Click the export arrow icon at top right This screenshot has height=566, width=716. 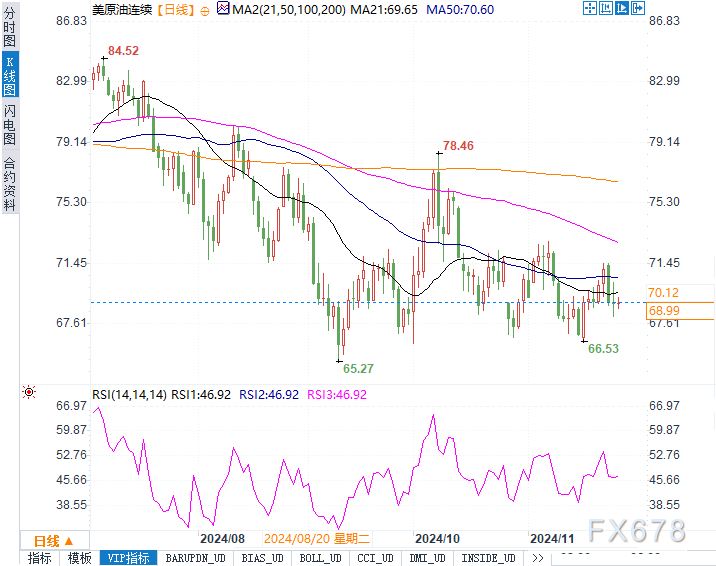(x=637, y=8)
